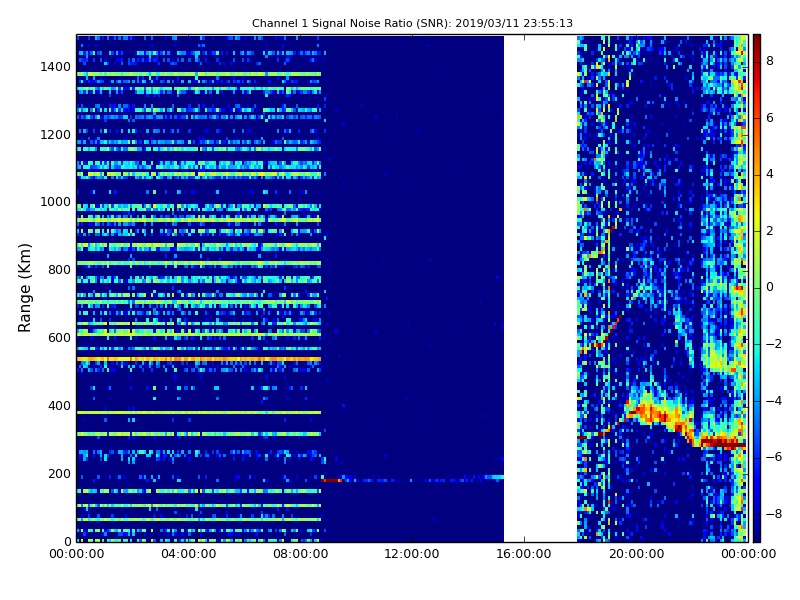
Task: Click the 16:00:00 time tick label
Action: pos(524,554)
